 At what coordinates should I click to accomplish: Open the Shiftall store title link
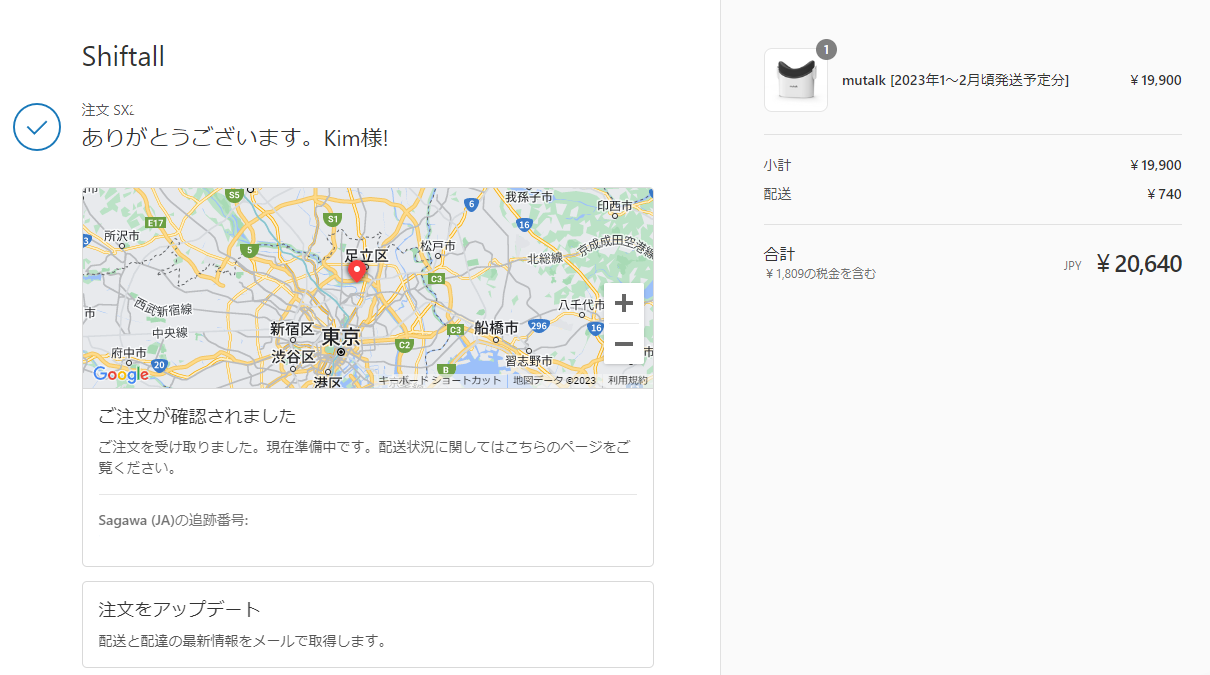point(123,56)
